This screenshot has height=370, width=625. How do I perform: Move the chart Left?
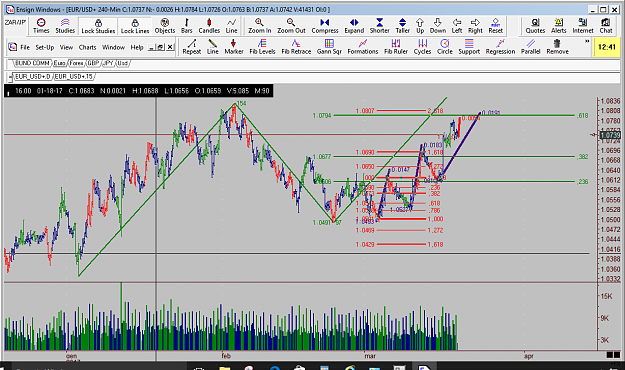pyautogui.click(x=457, y=26)
